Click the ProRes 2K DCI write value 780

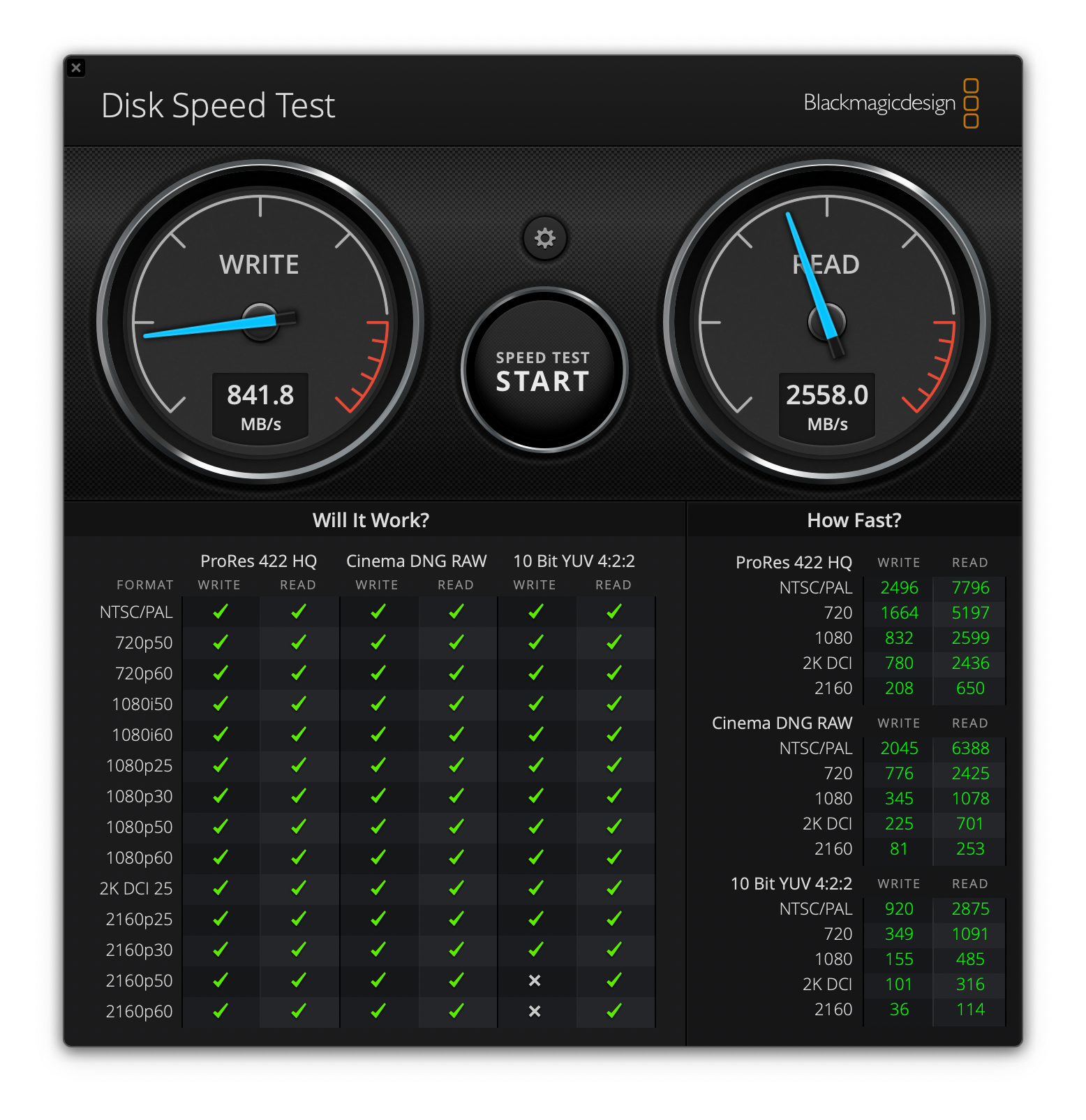tap(899, 663)
